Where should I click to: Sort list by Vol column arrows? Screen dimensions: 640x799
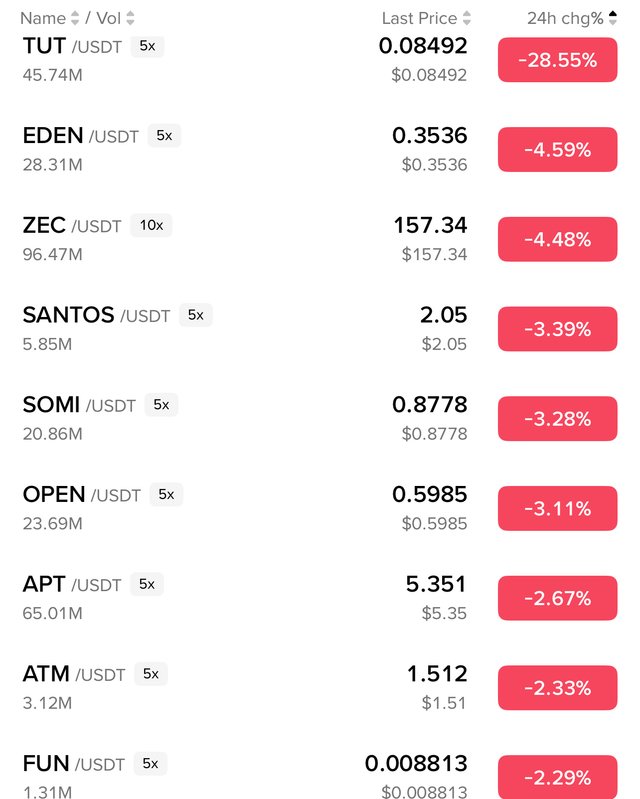point(131,18)
